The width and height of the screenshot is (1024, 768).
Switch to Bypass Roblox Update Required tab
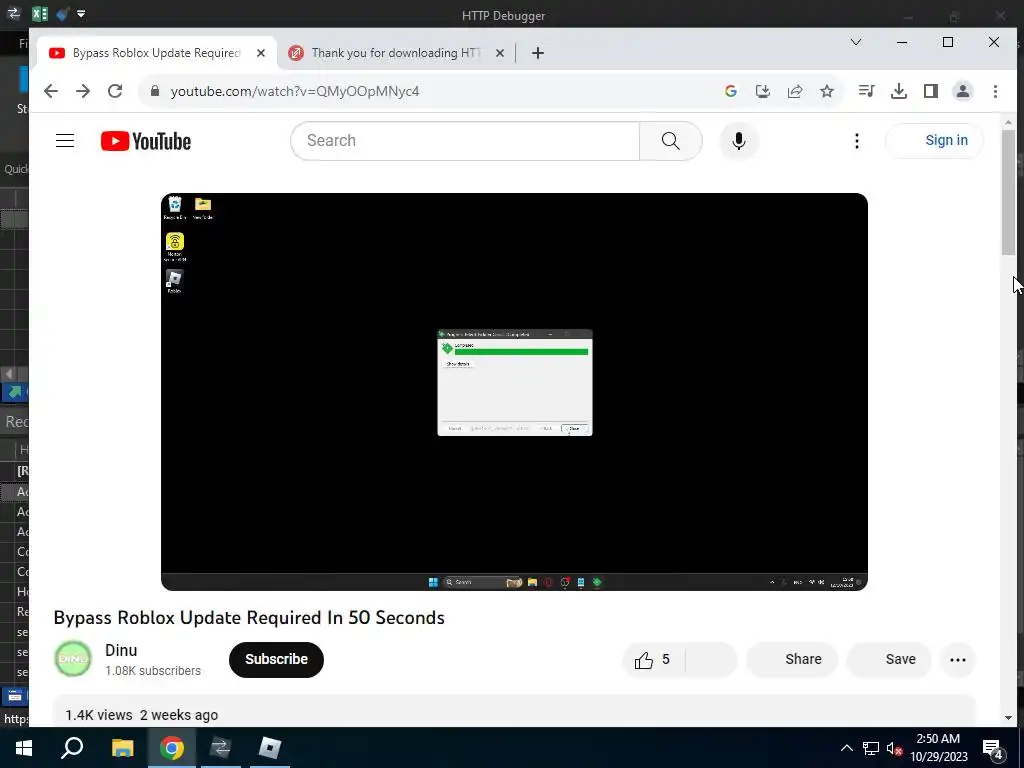156,53
